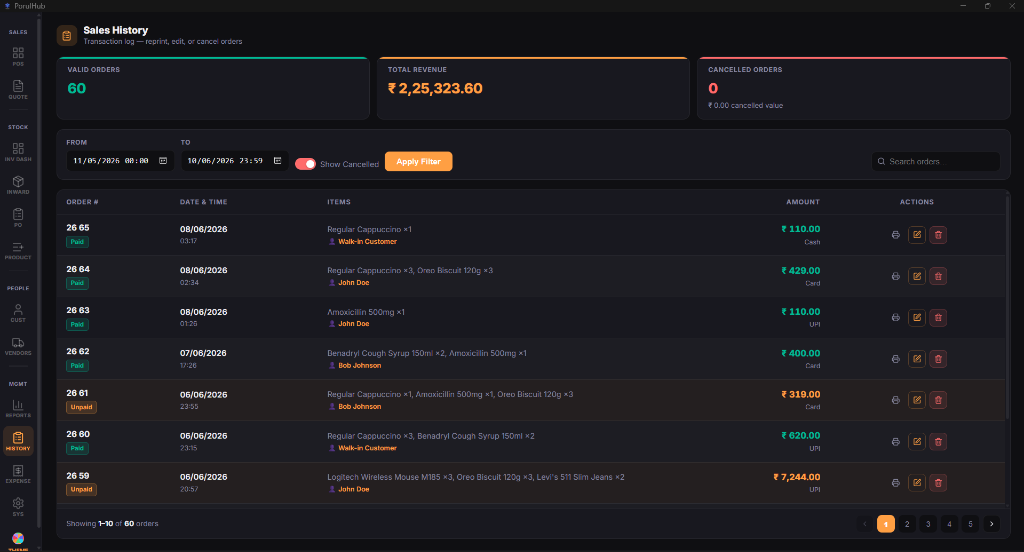Screen dimensions: 1024x552
Task: Open the Product sidebar item
Action: 18,251
